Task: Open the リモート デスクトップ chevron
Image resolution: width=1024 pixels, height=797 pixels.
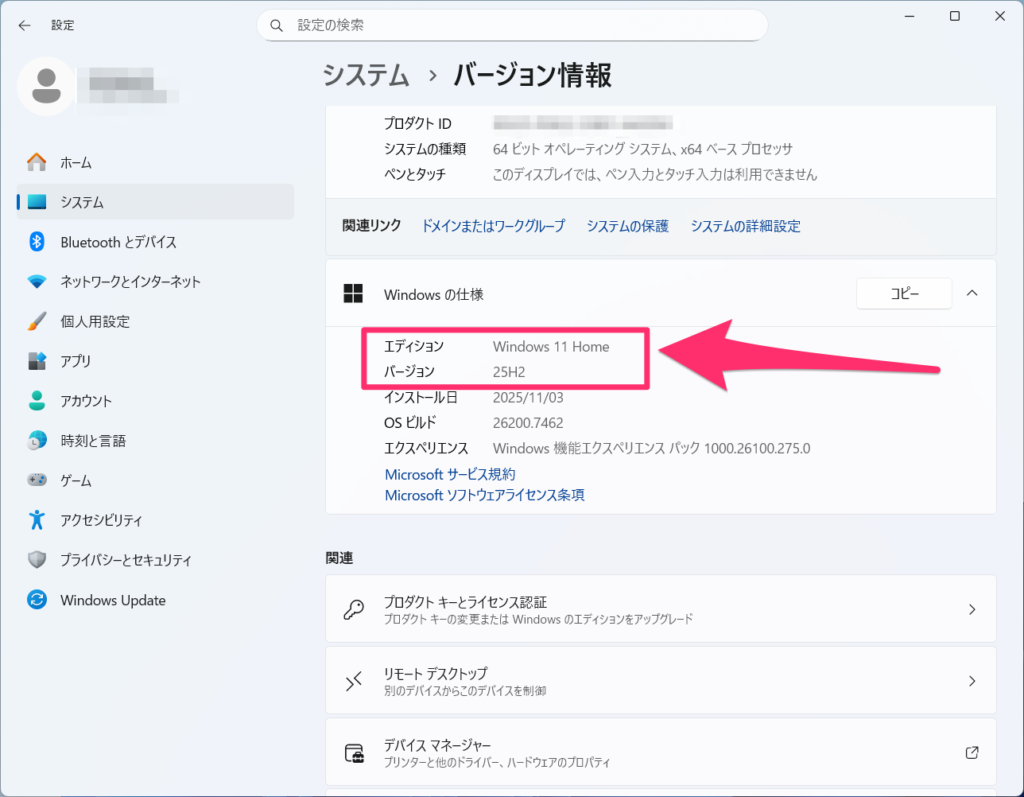Action: [x=972, y=681]
